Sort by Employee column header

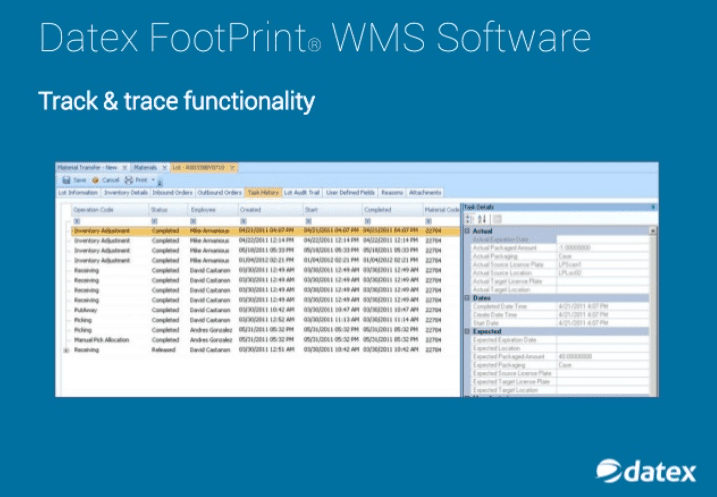click(x=213, y=210)
